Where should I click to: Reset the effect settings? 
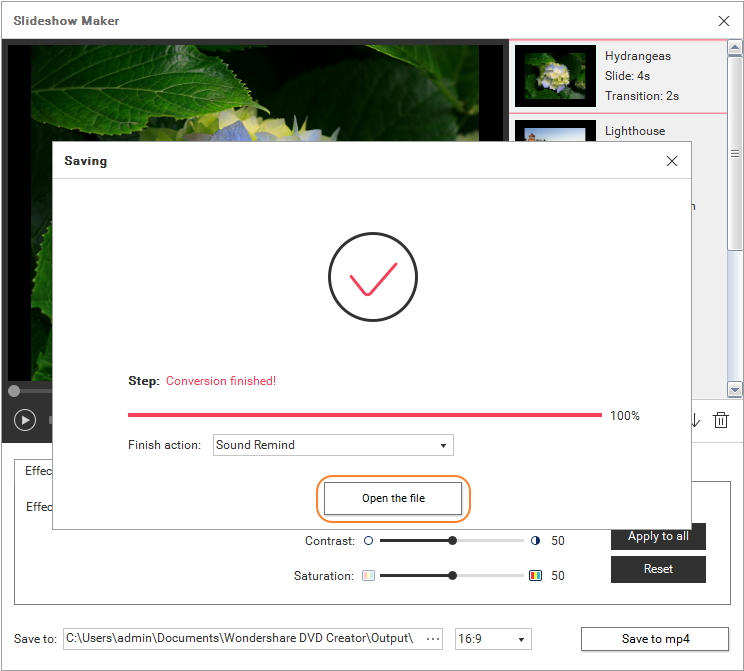(x=658, y=569)
